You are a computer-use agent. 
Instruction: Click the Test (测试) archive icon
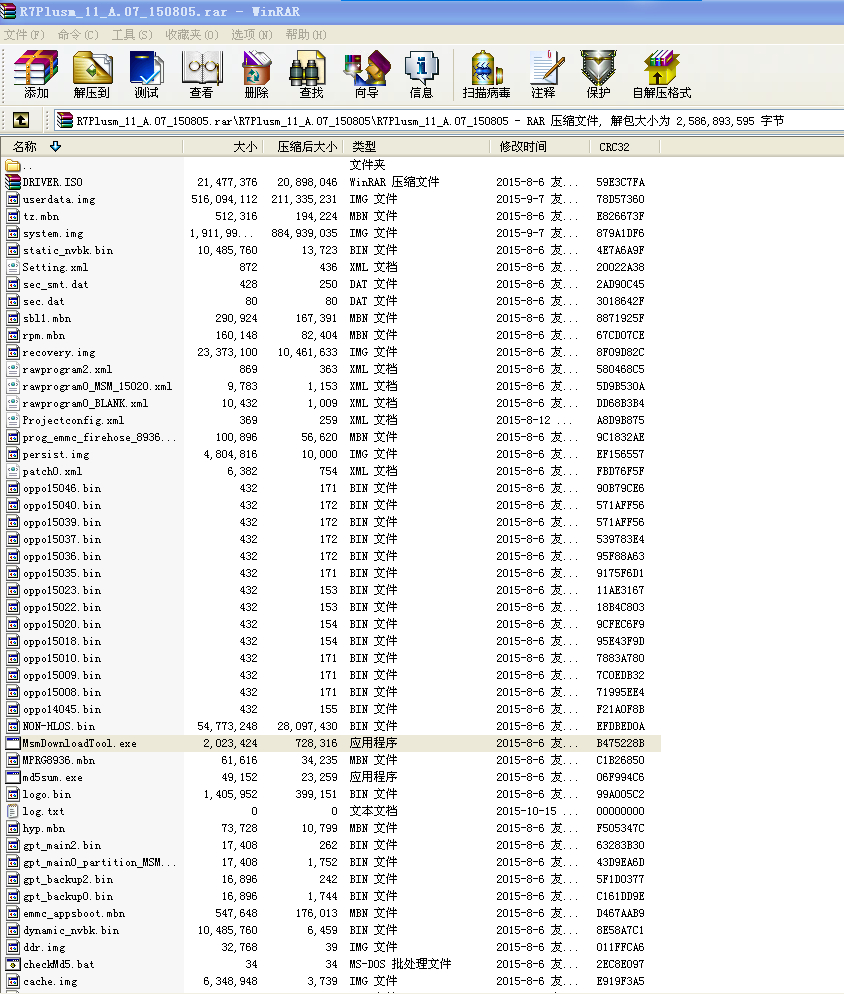pyautogui.click(x=146, y=74)
